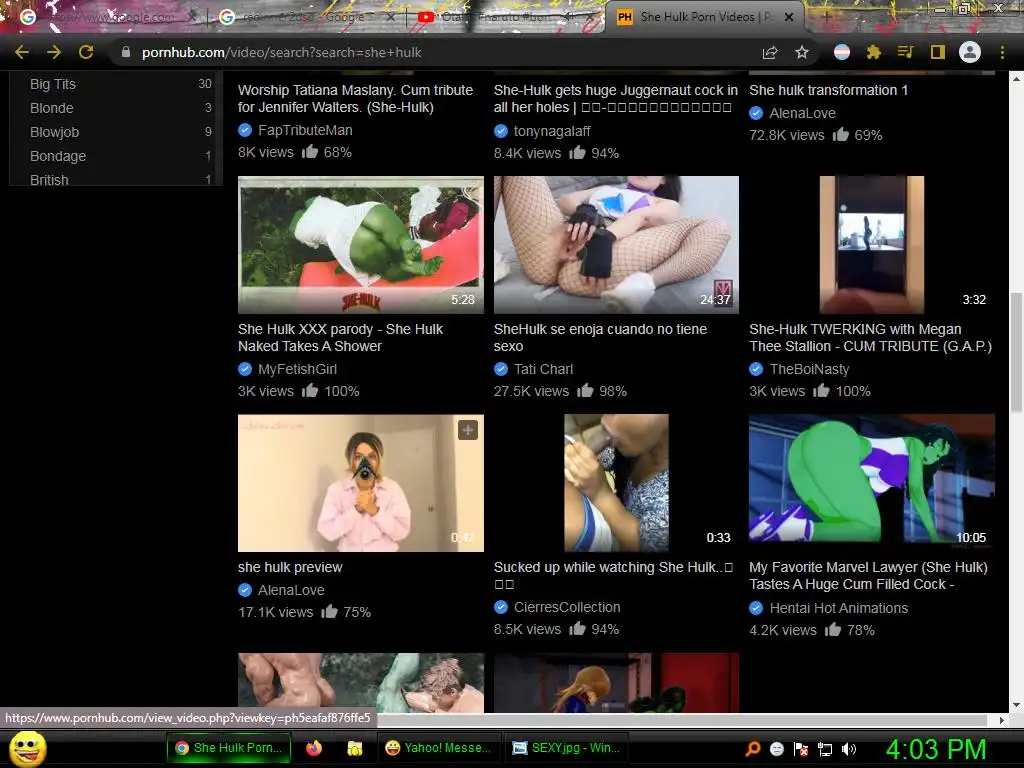The image size is (1024, 768).
Task: Open the AlenaLove channel under transformation video
Action: pyautogui.click(x=802, y=113)
